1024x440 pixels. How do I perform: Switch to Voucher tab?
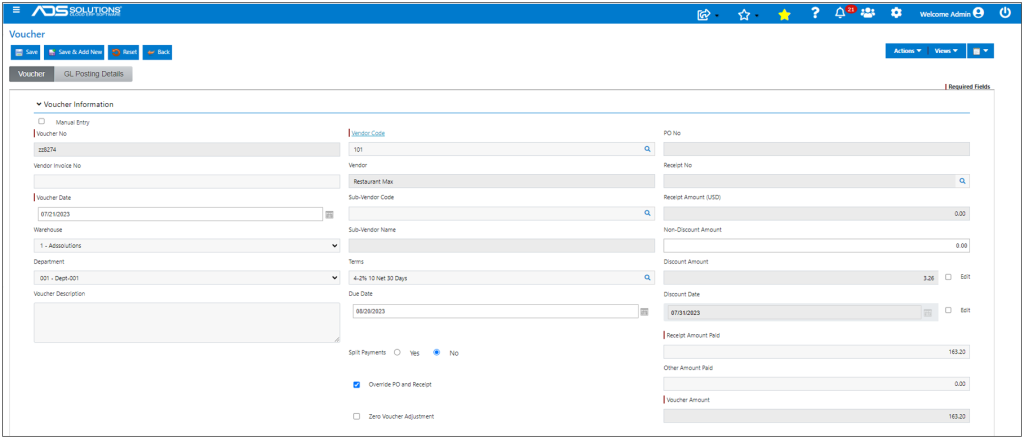coord(31,74)
